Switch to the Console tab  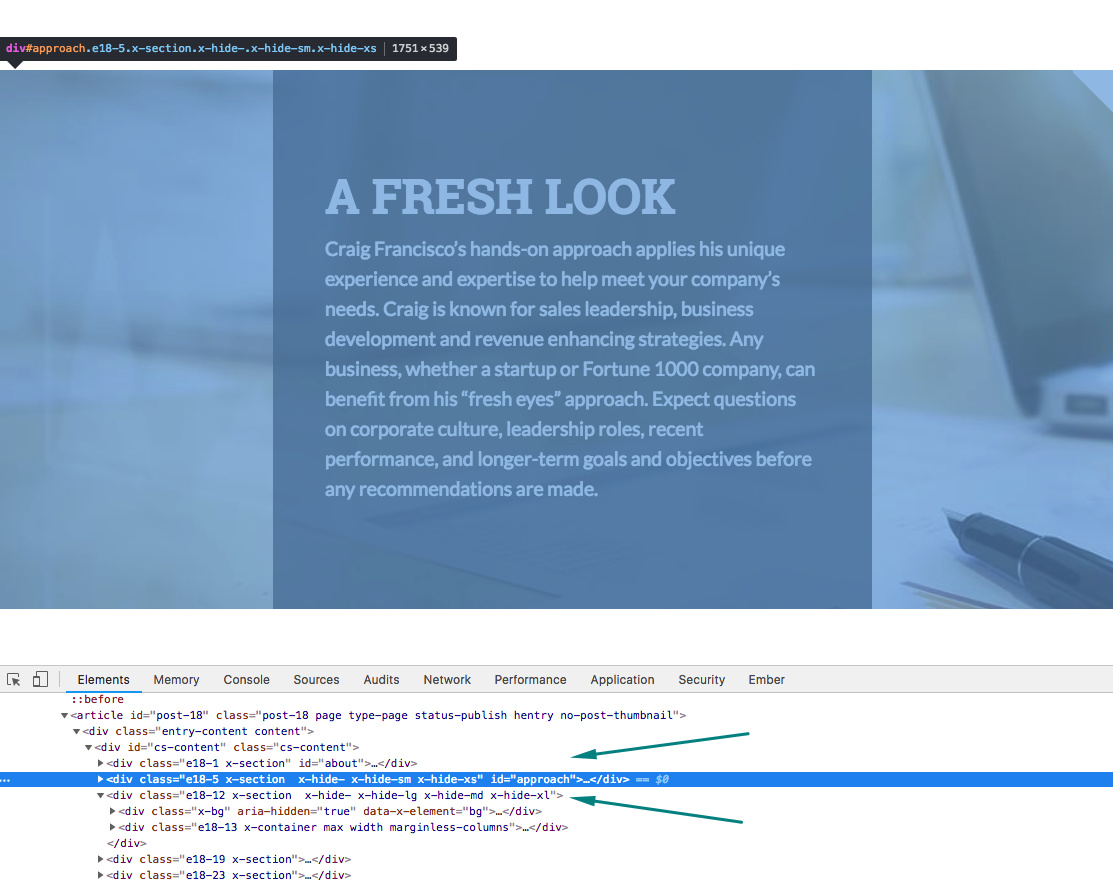tap(246, 679)
